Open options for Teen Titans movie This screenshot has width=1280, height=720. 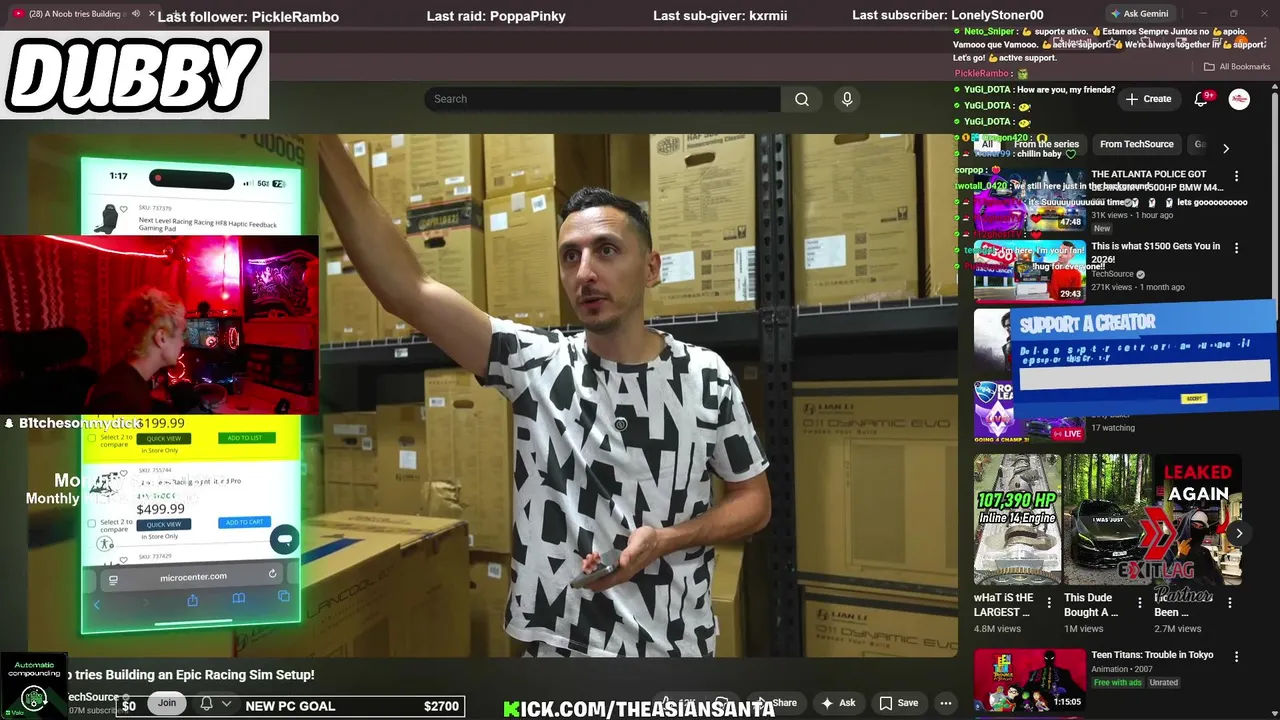1236,657
